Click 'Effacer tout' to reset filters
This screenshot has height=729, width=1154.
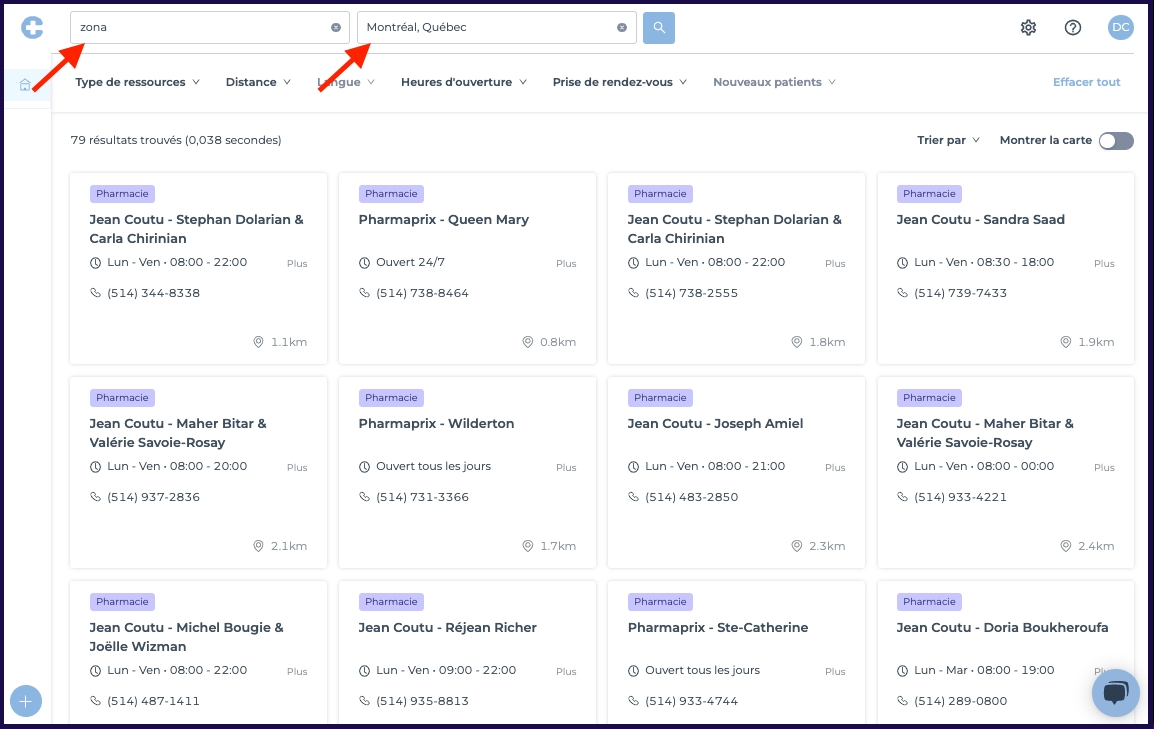click(1086, 82)
